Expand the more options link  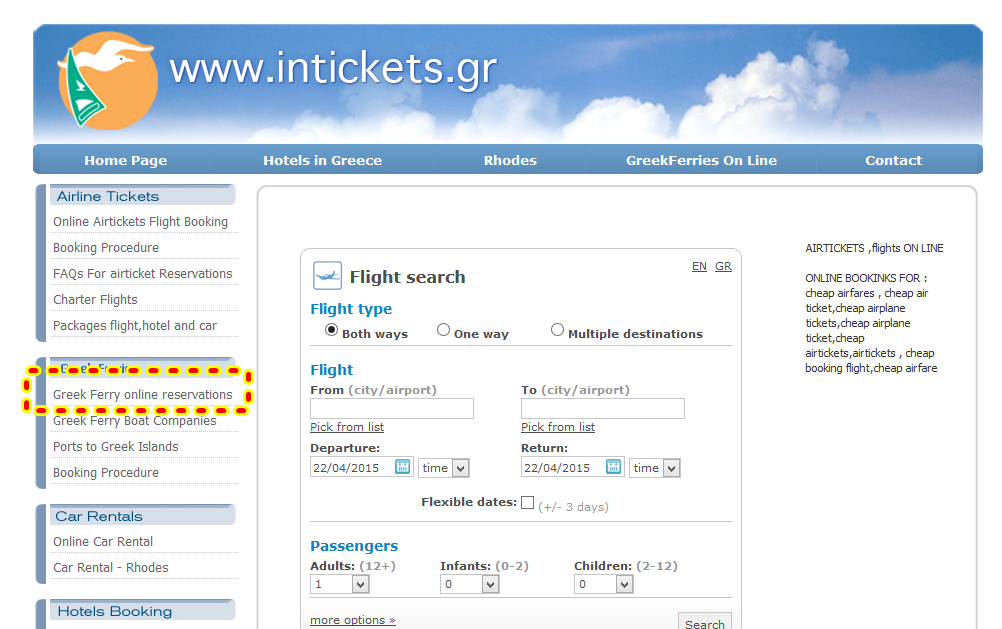pyautogui.click(x=353, y=620)
